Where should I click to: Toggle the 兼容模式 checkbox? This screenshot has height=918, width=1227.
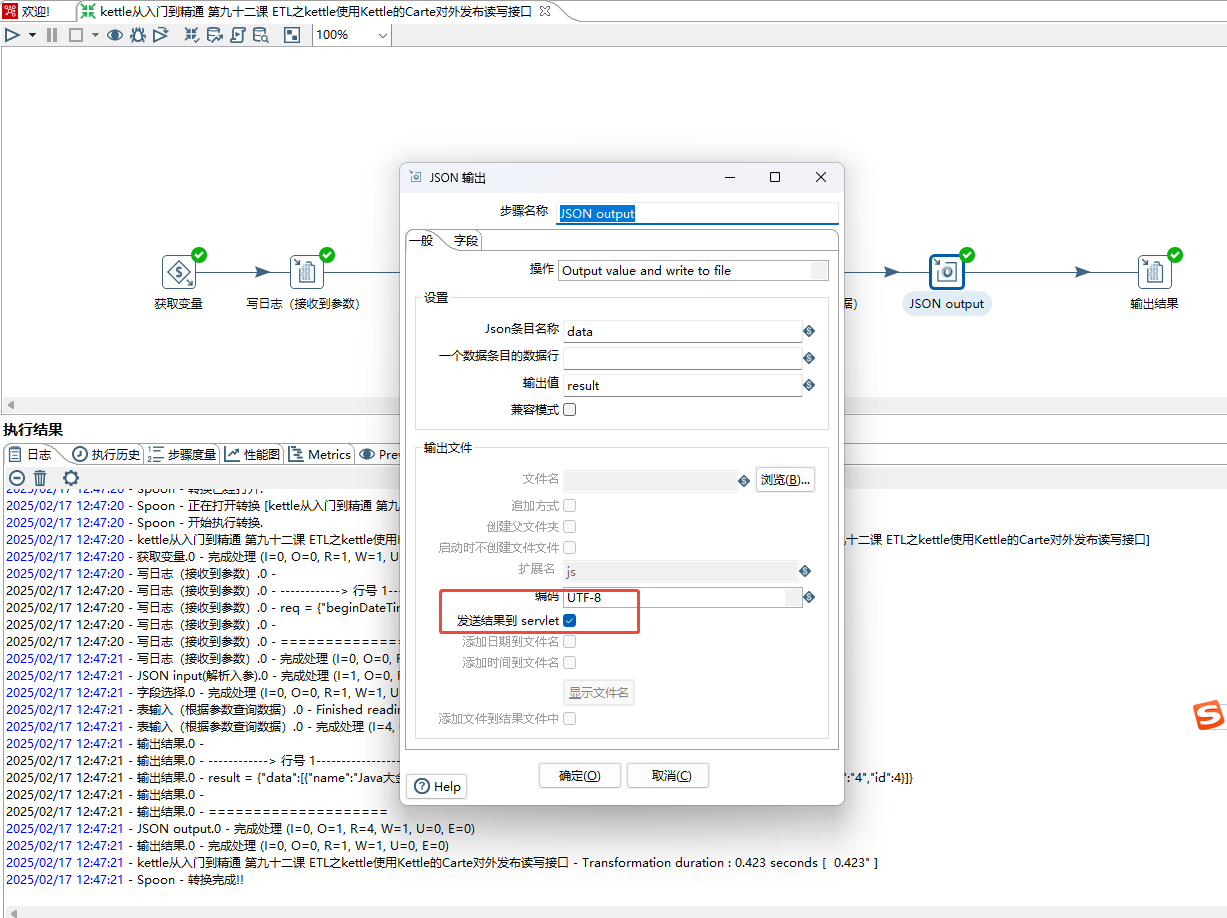570,409
